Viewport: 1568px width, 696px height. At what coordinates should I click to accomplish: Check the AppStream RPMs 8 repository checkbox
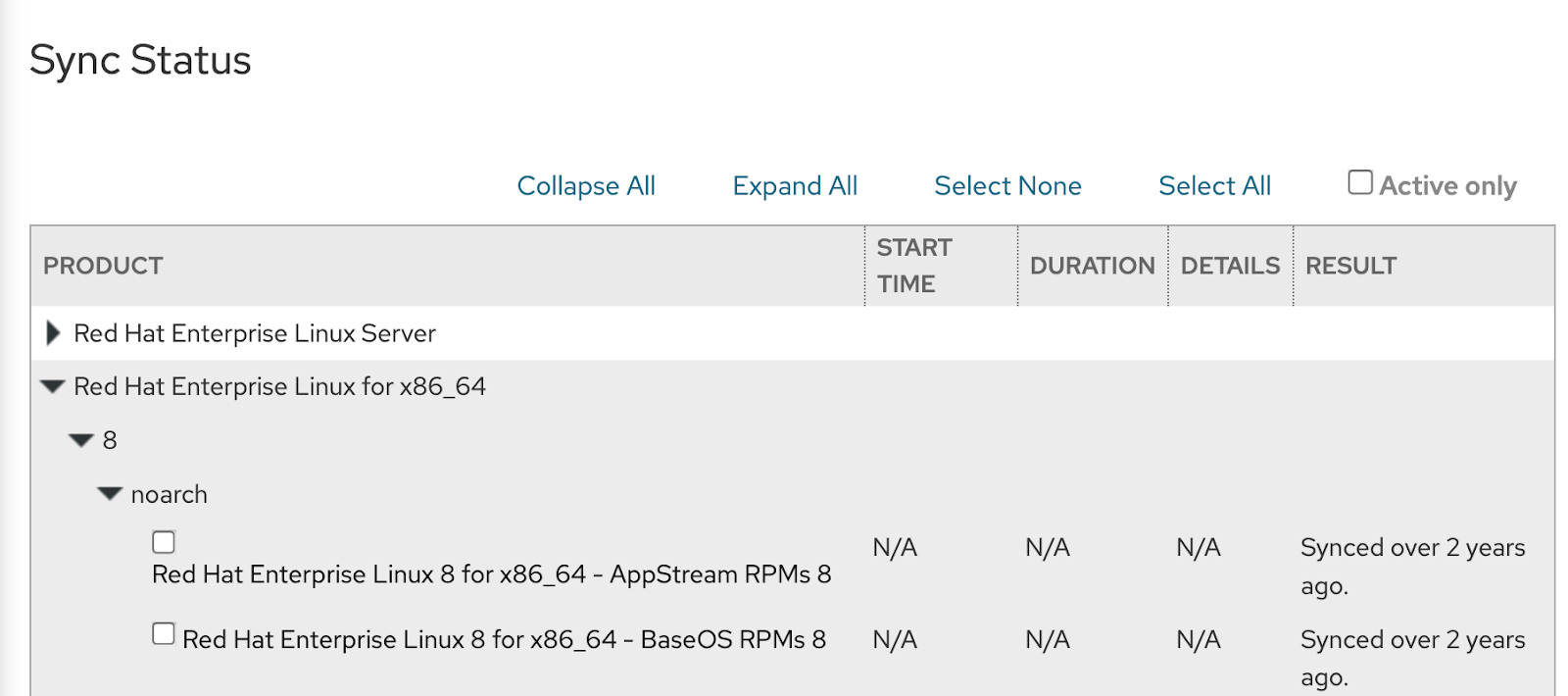[164, 542]
